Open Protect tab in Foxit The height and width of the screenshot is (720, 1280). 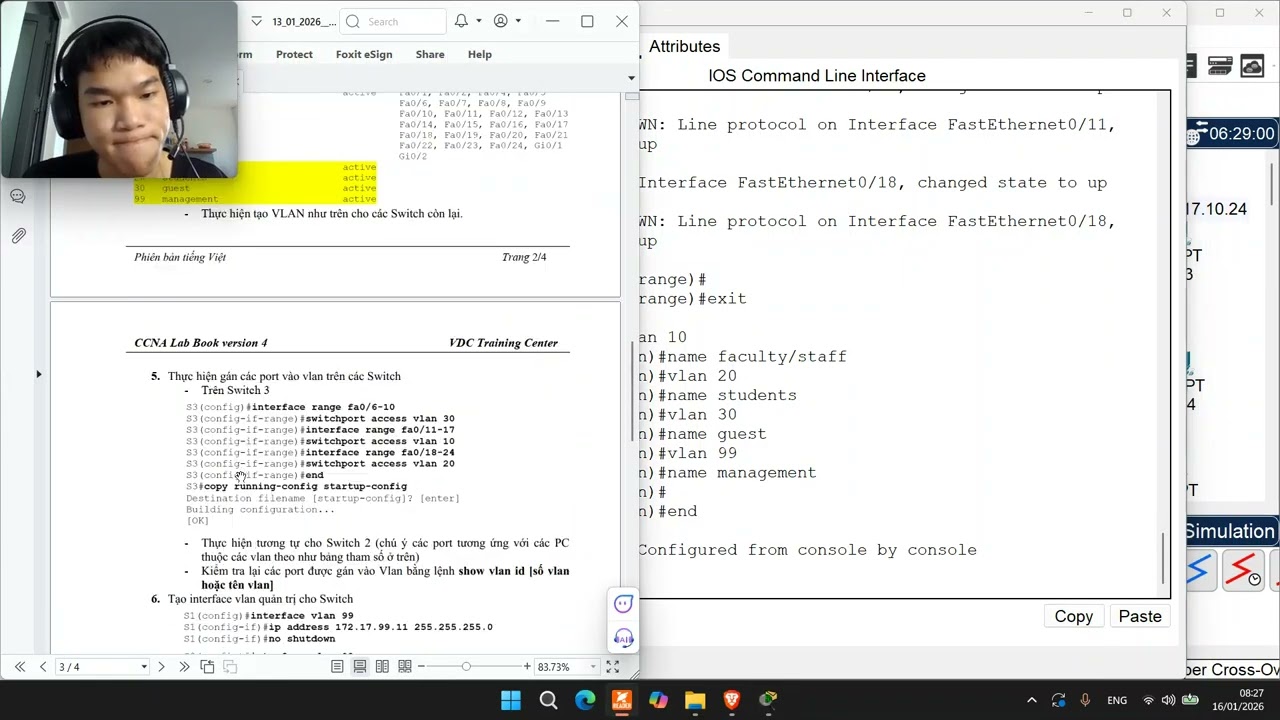(294, 54)
